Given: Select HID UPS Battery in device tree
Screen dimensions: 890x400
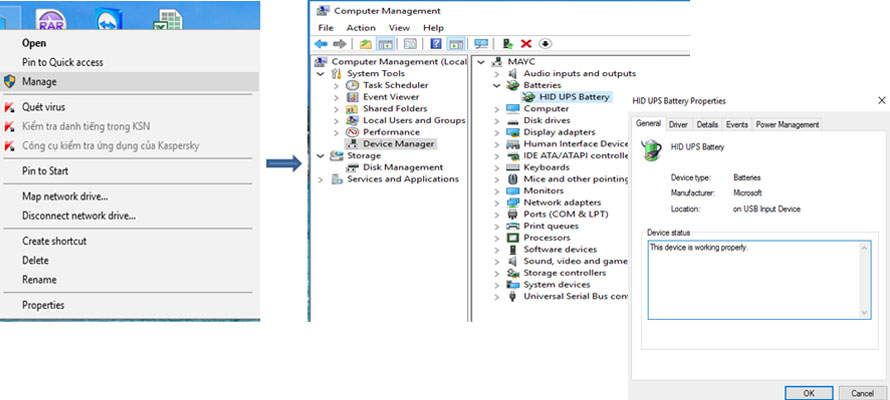Looking at the screenshot, I should pos(574,97).
